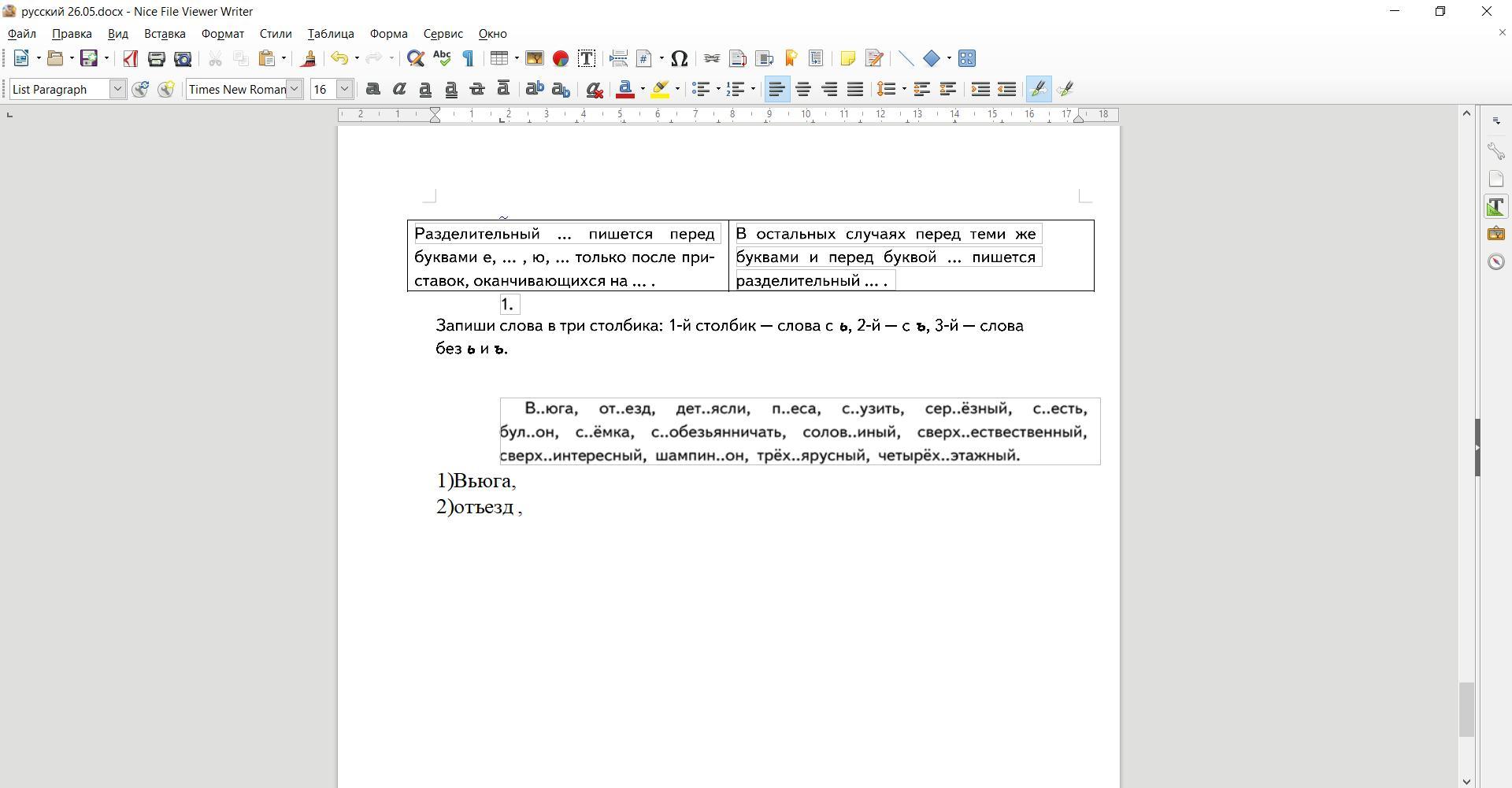The image size is (1512, 788).
Task: Insert a special character (Omega icon)
Action: tap(680, 58)
